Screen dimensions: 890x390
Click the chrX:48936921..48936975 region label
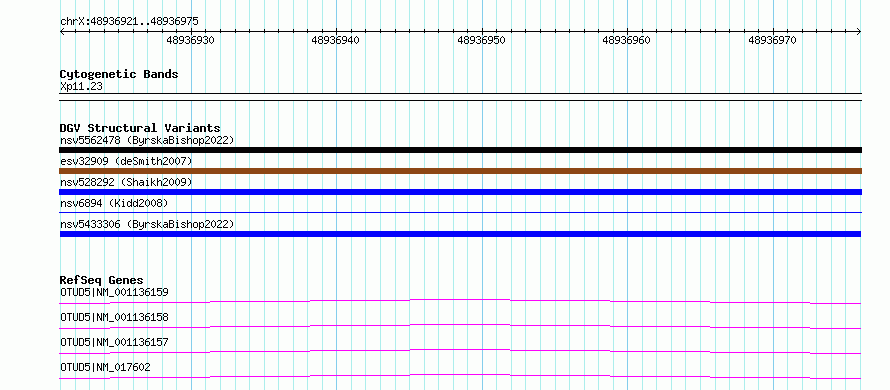coord(129,22)
